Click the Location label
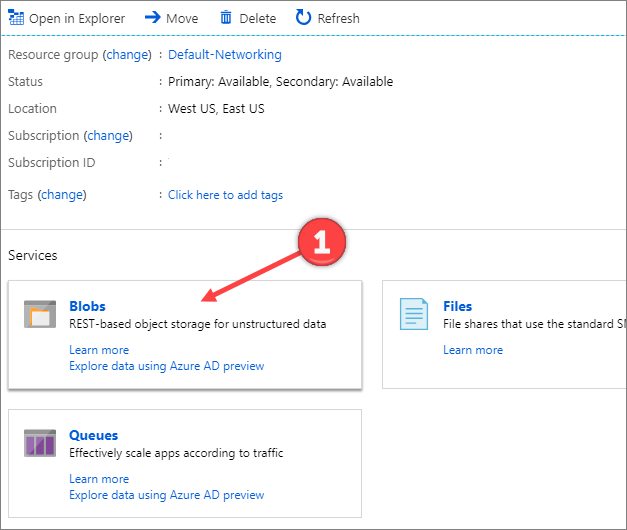This screenshot has height=530, width=627. (x=32, y=109)
